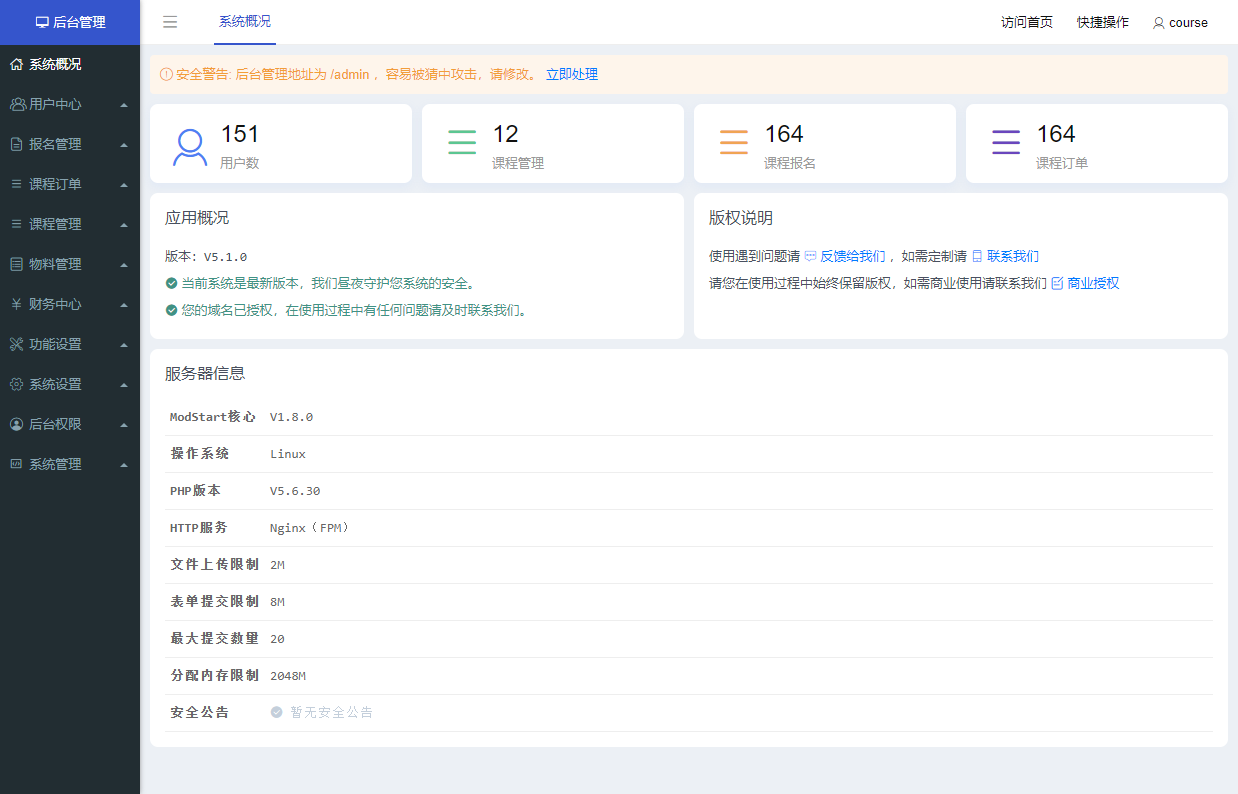Click the monitor icon beside 后台管理
This screenshot has height=794, width=1238.
click(42, 22)
